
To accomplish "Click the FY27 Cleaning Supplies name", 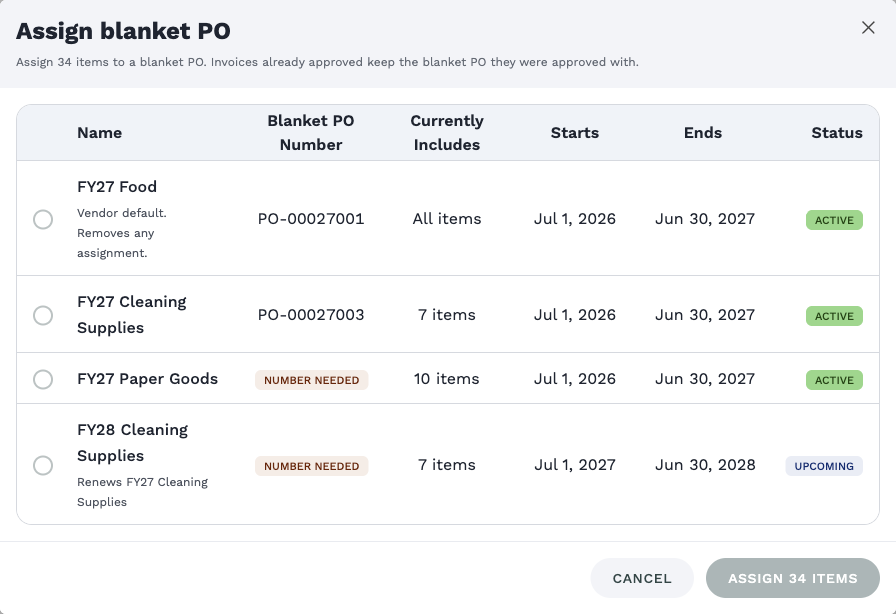I will pyautogui.click(x=132, y=314).
